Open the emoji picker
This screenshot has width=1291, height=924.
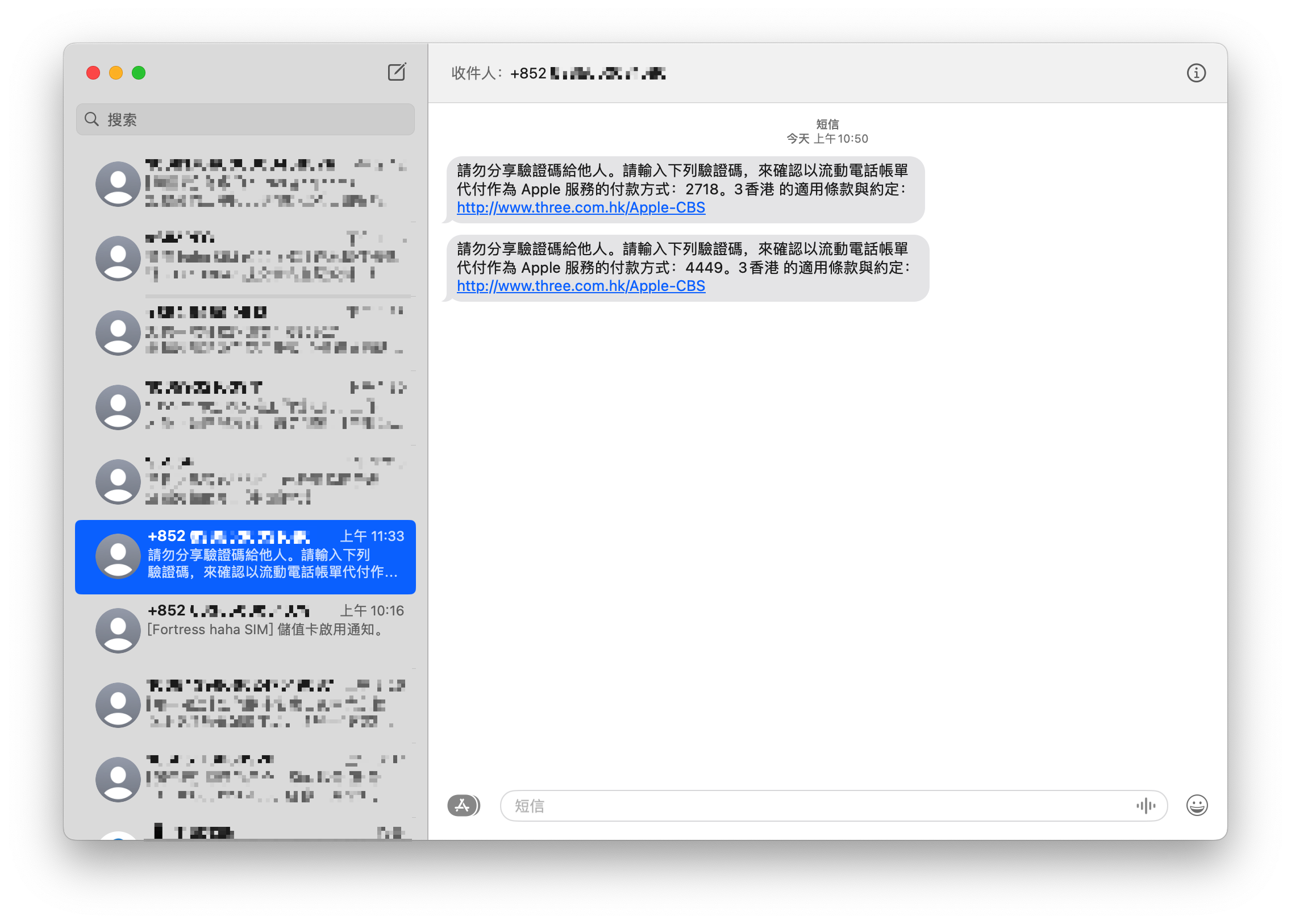click(x=1197, y=806)
